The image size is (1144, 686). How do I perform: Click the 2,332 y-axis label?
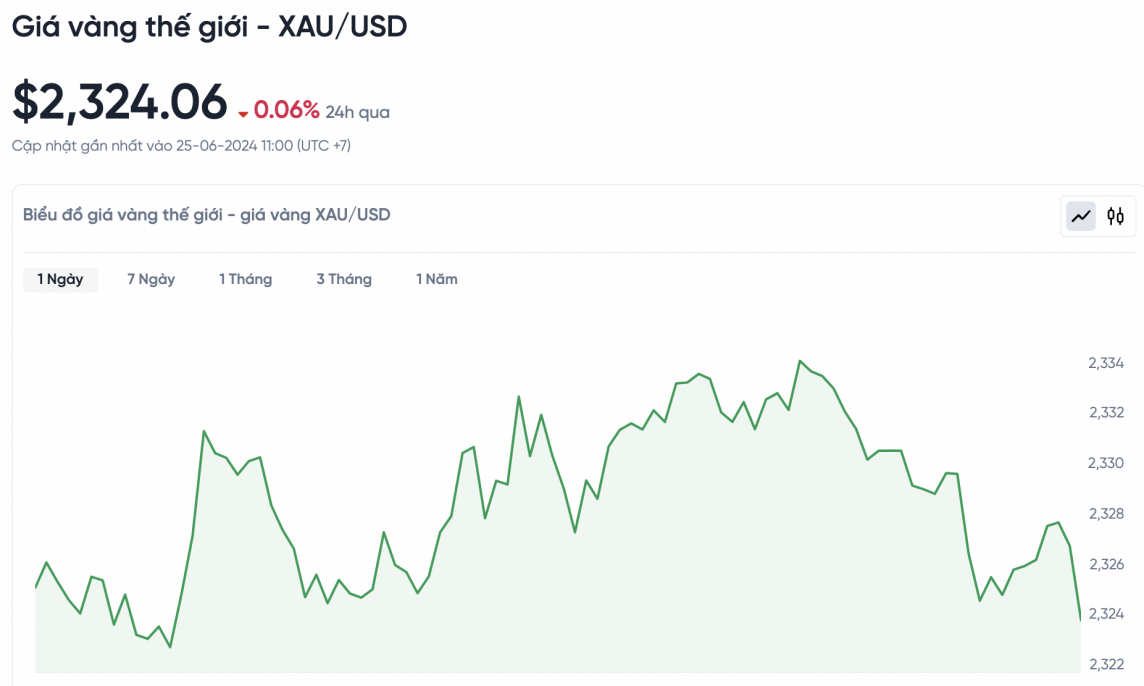click(x=1106, y=412)
